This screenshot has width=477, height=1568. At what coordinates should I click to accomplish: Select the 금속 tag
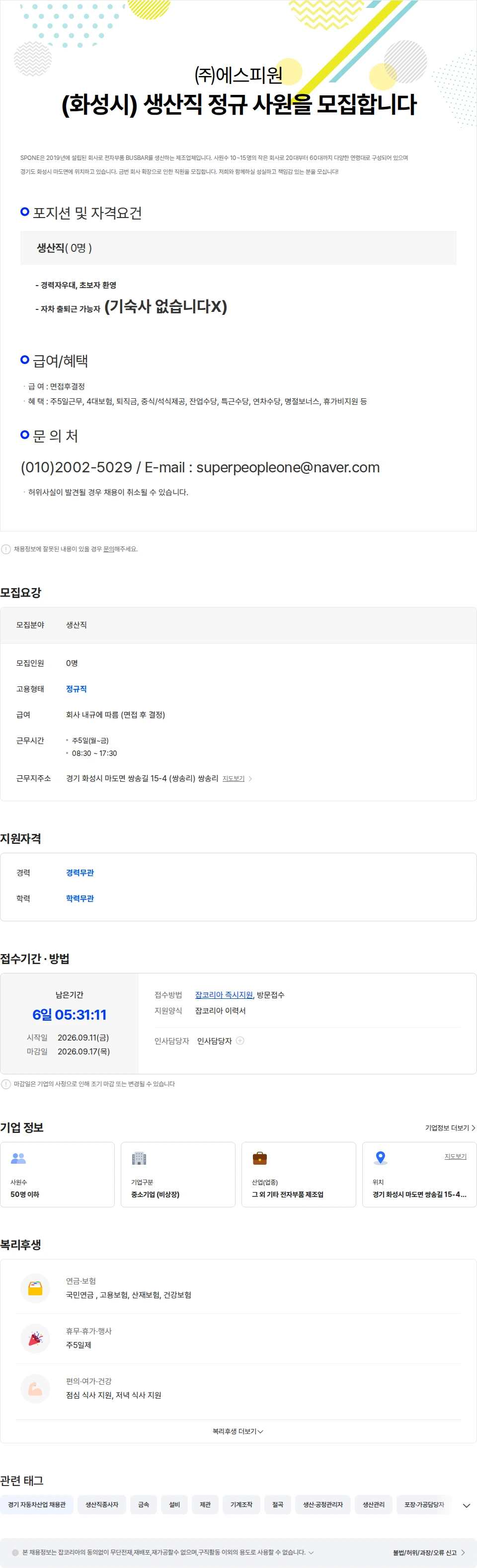click(x=144, y=1504)
